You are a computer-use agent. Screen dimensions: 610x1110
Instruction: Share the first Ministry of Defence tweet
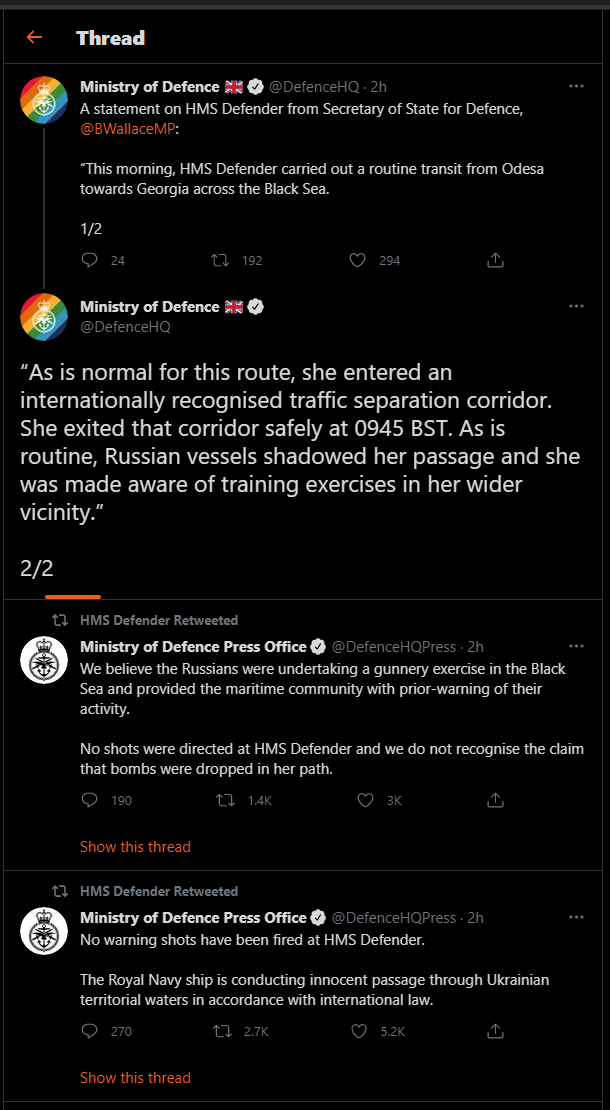pyautogui.click(x=496, y=260)
